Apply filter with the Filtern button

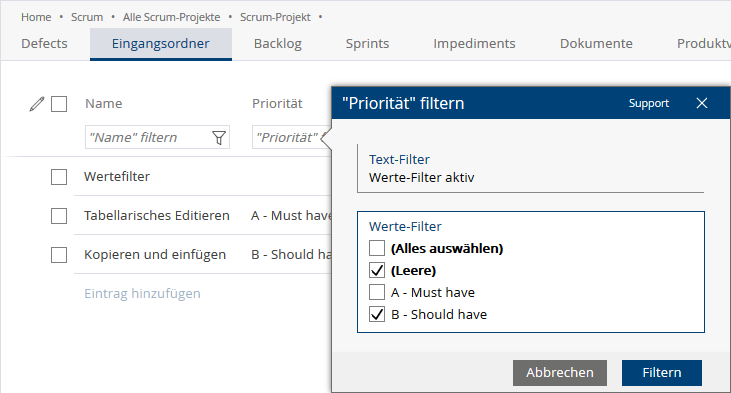[662, 372]
